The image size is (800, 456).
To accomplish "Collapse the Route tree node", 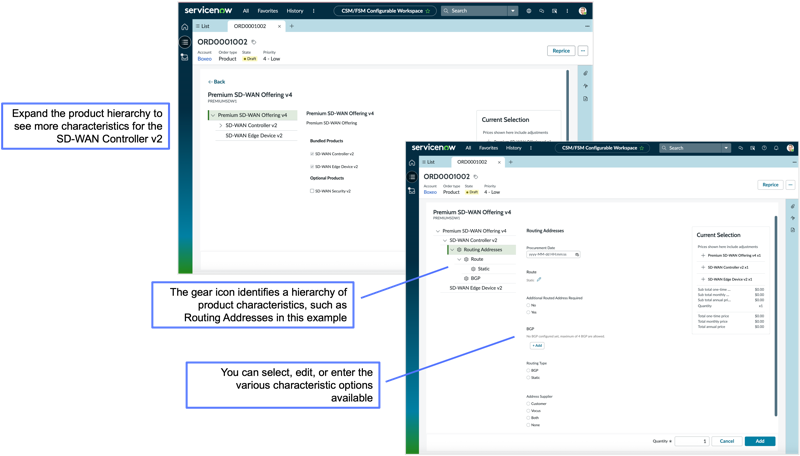I will click(459, 259).
